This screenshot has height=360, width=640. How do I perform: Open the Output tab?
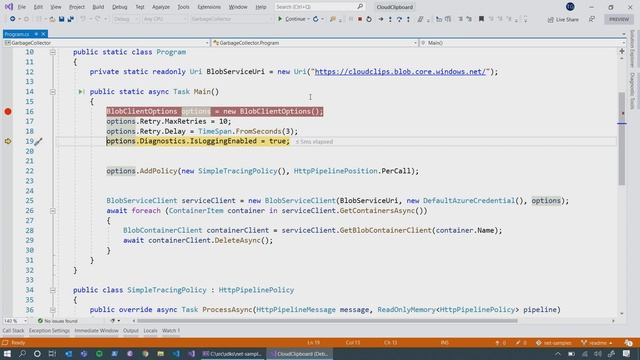131,331
